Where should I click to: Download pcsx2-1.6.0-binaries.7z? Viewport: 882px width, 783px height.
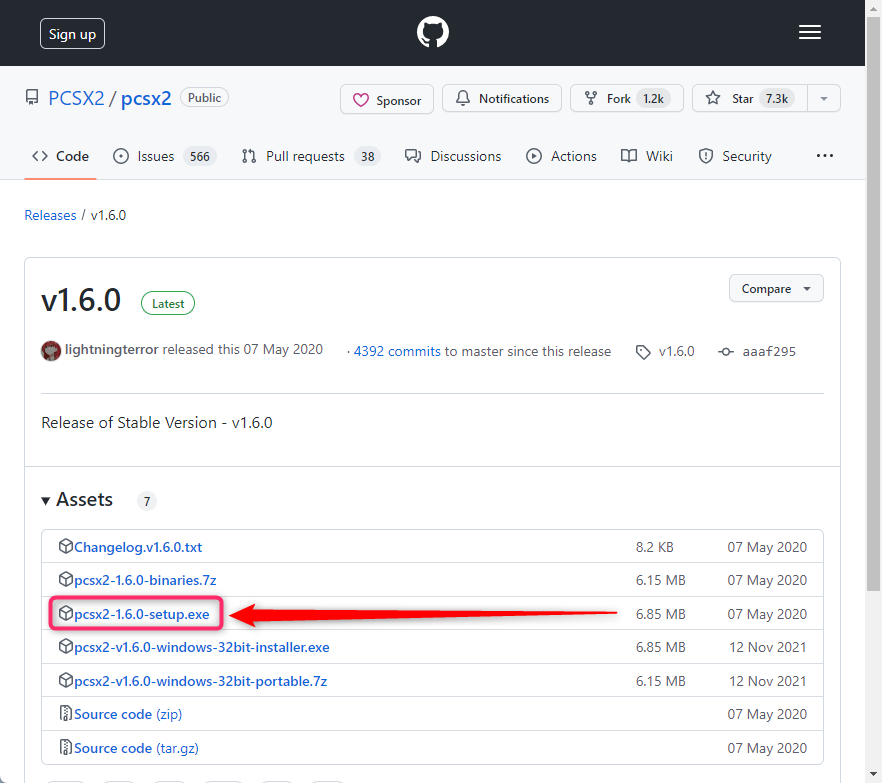145,580
